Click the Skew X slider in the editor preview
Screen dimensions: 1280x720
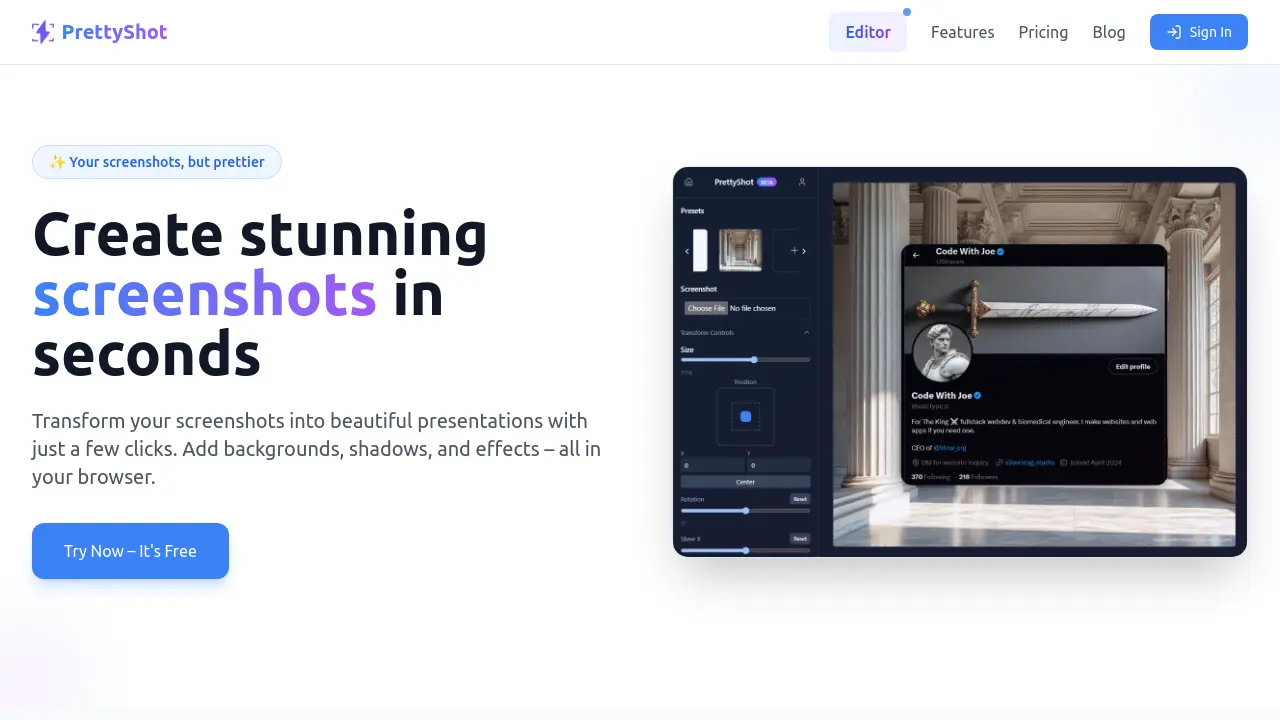tap(745, 550)
